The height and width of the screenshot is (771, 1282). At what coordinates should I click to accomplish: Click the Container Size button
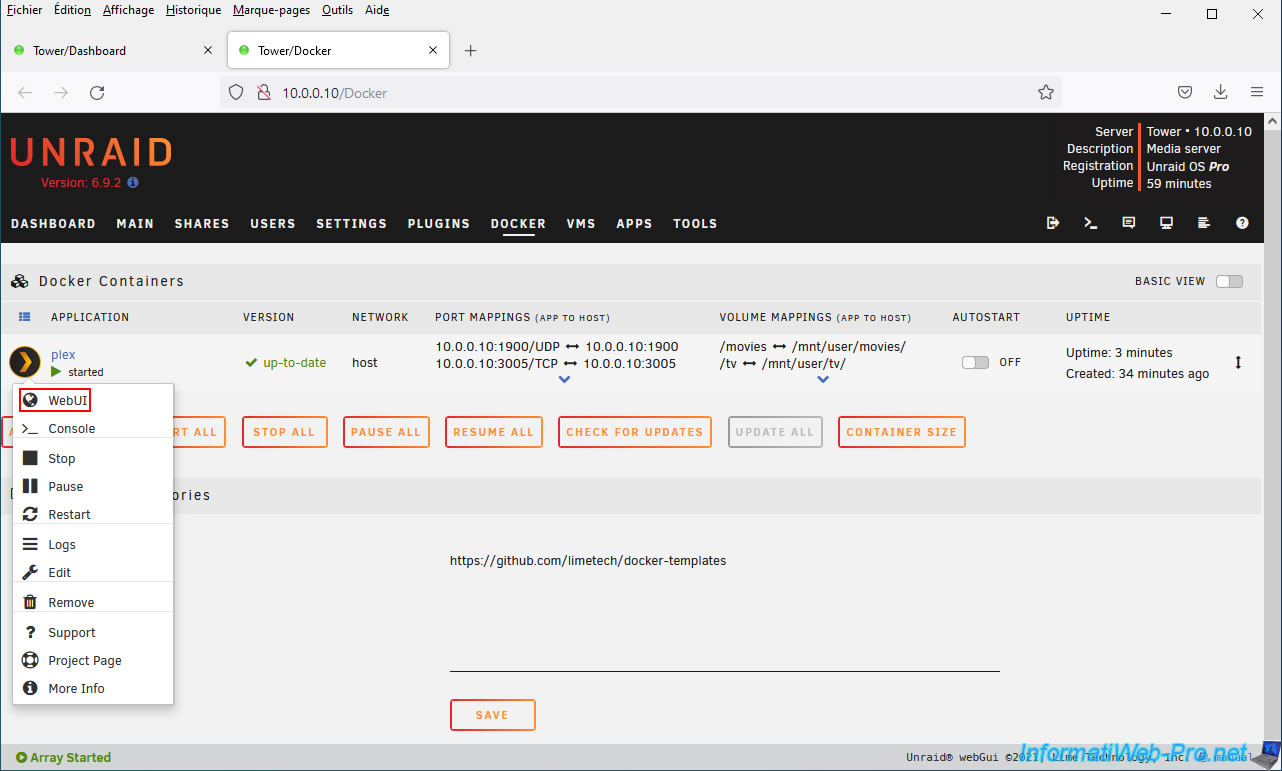coord(901,432)
